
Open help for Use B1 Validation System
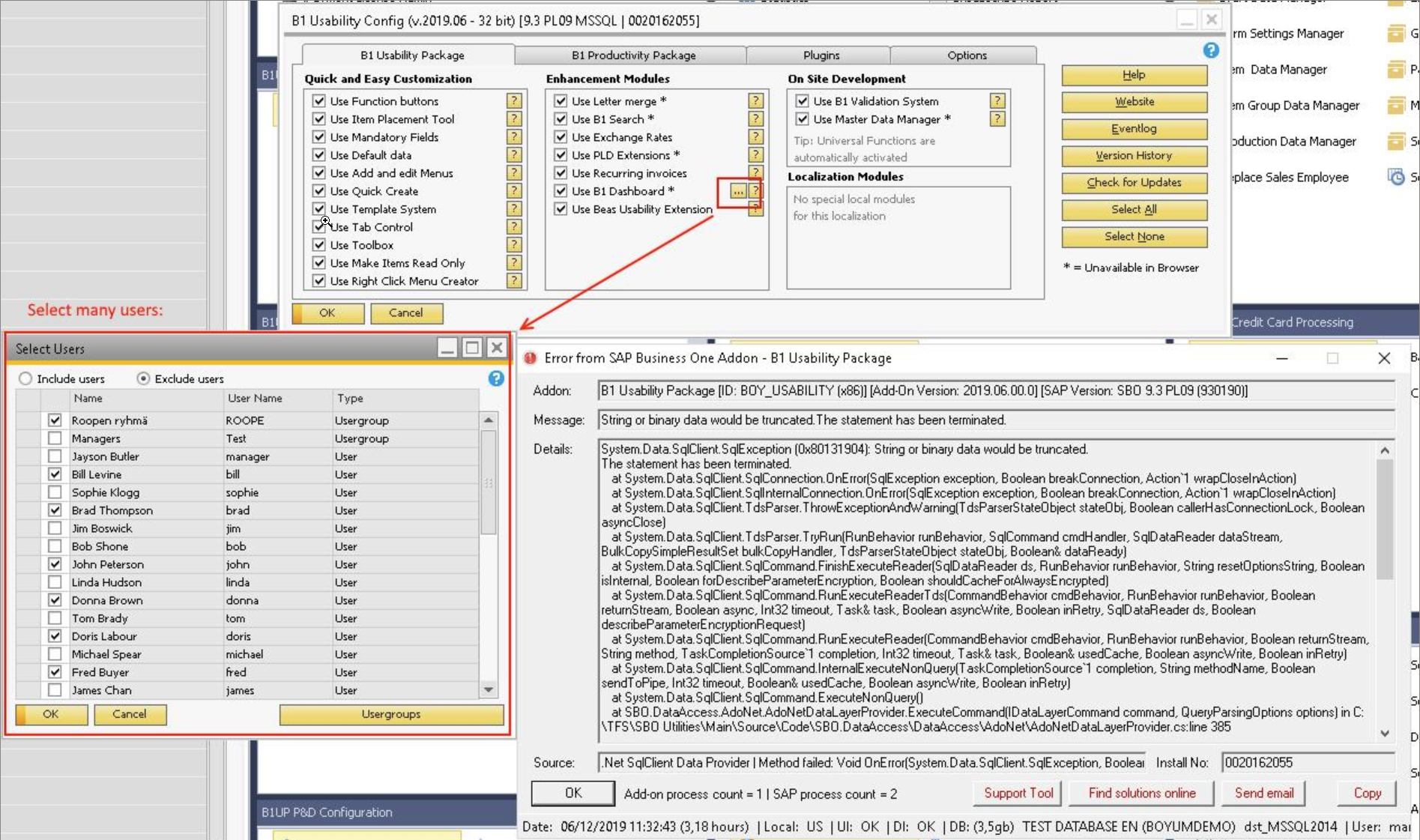click(x=997, y=100)
